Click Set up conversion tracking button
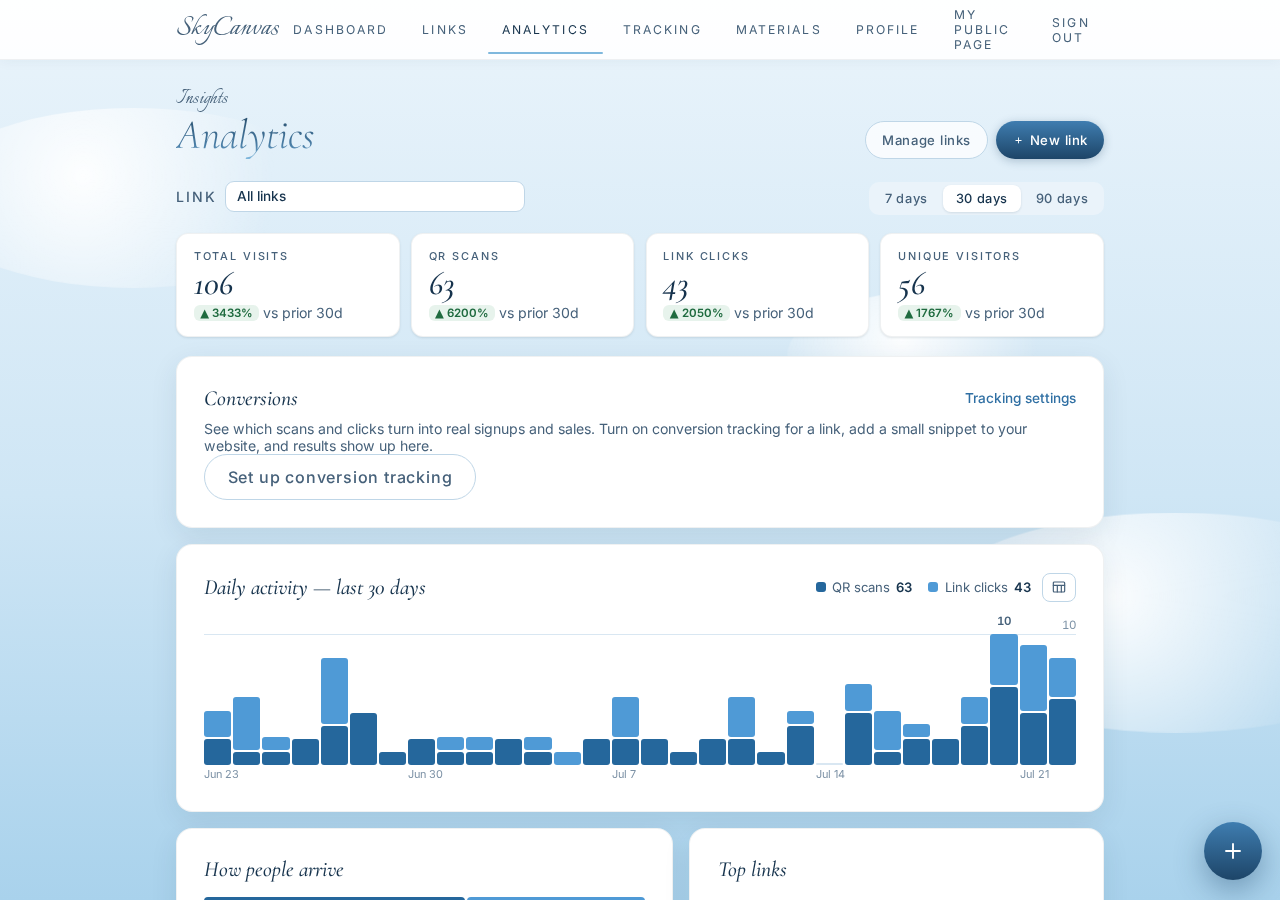This screenshot has height=900, width=1280. click(x=340, y=477)
